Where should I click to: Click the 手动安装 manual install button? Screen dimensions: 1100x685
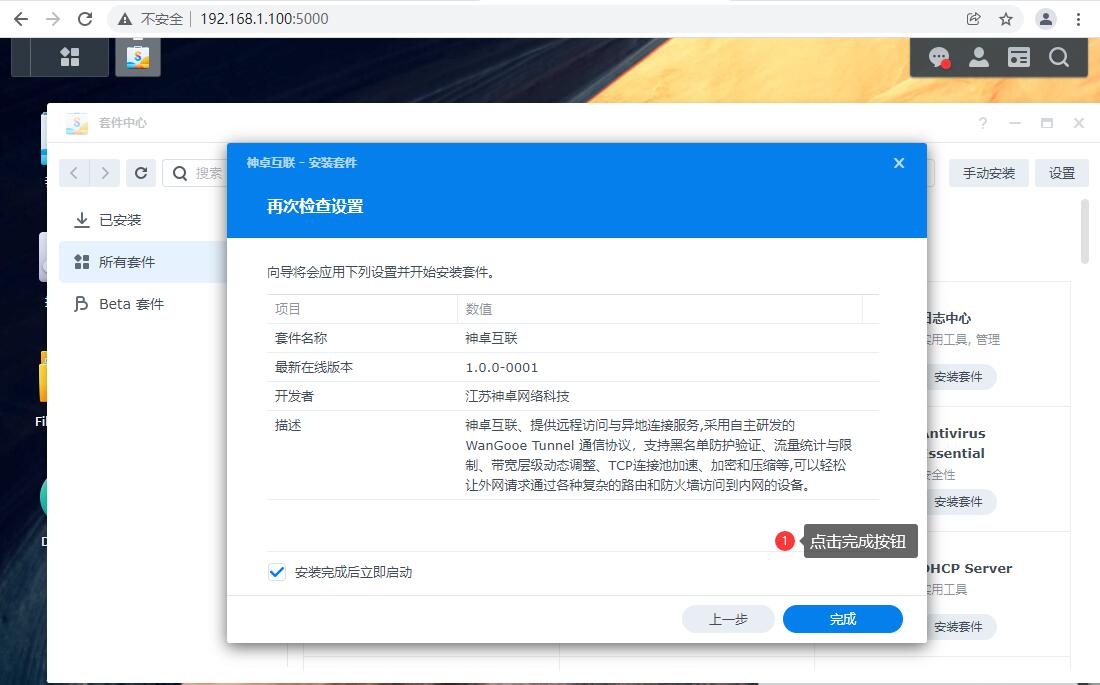pyautogui.click(x=988, y=173)
